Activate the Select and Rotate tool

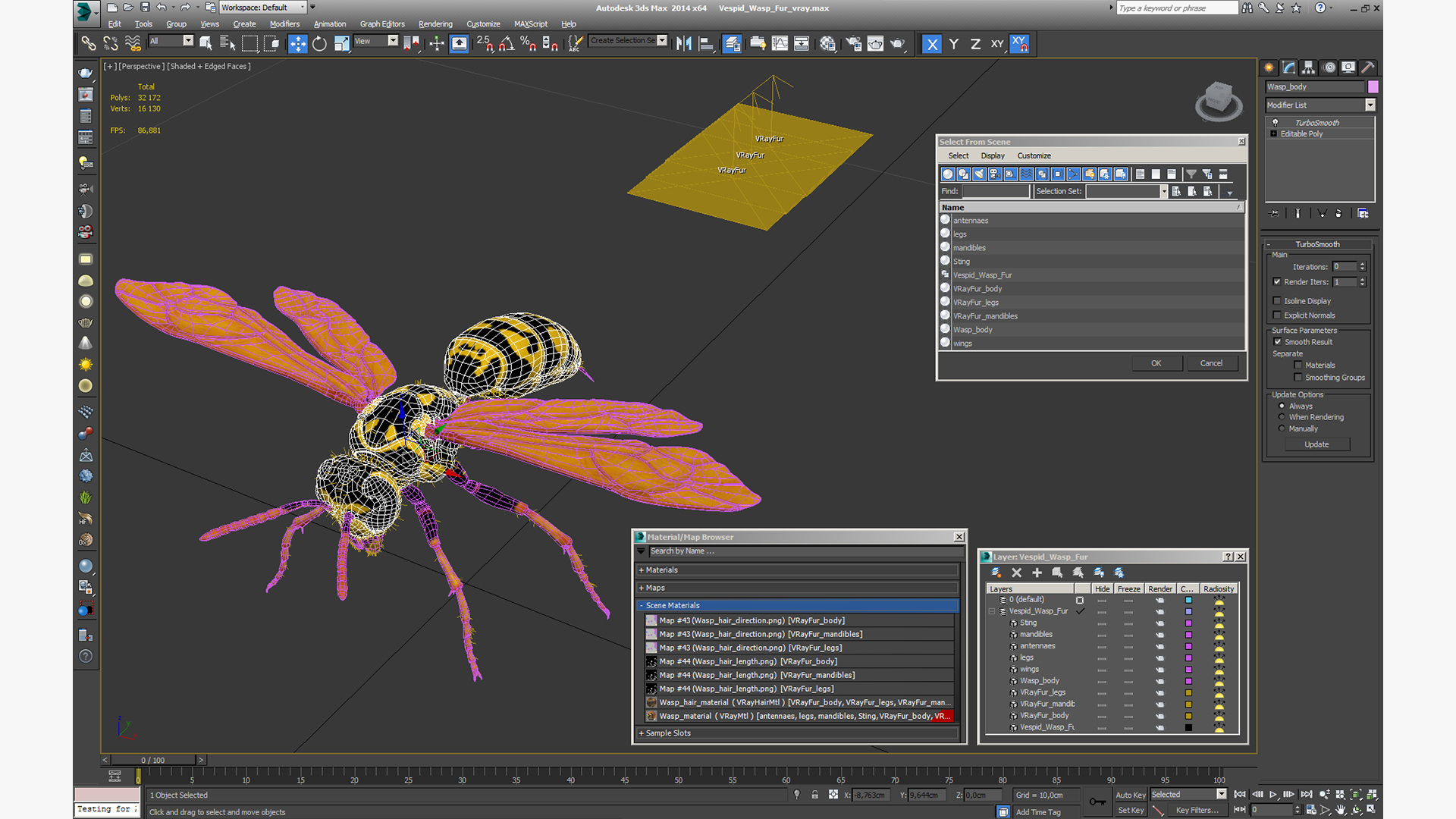(319, 44)
